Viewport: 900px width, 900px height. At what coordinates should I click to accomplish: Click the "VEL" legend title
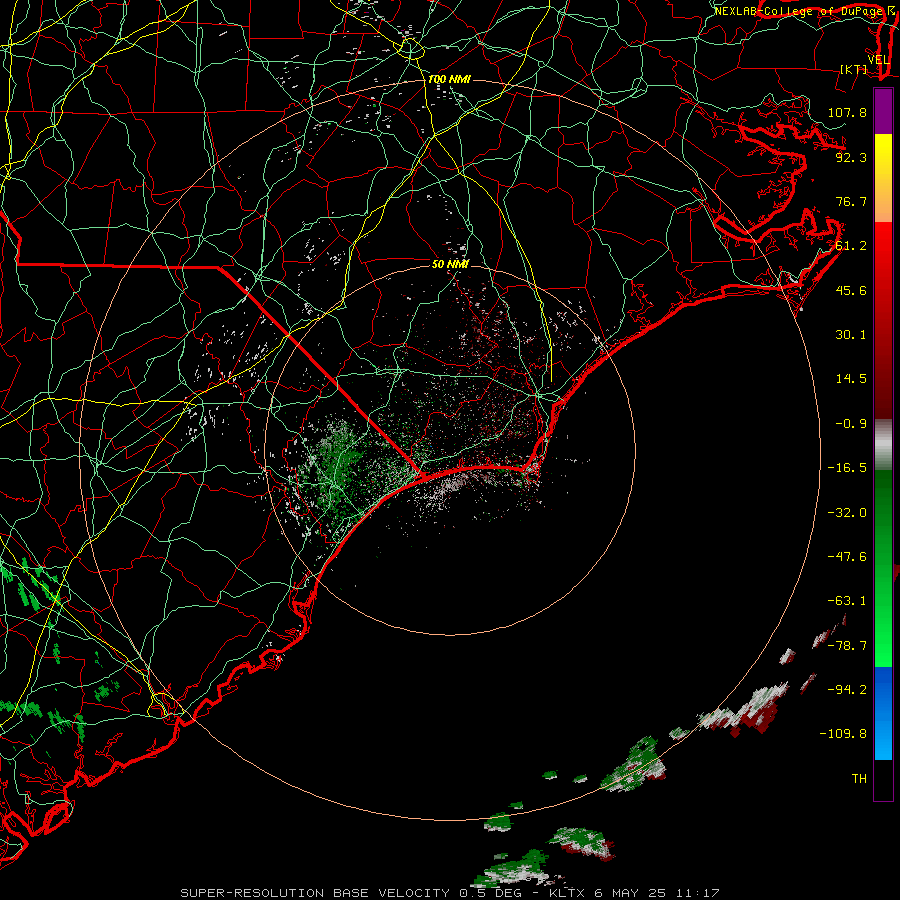pos(879,60)
